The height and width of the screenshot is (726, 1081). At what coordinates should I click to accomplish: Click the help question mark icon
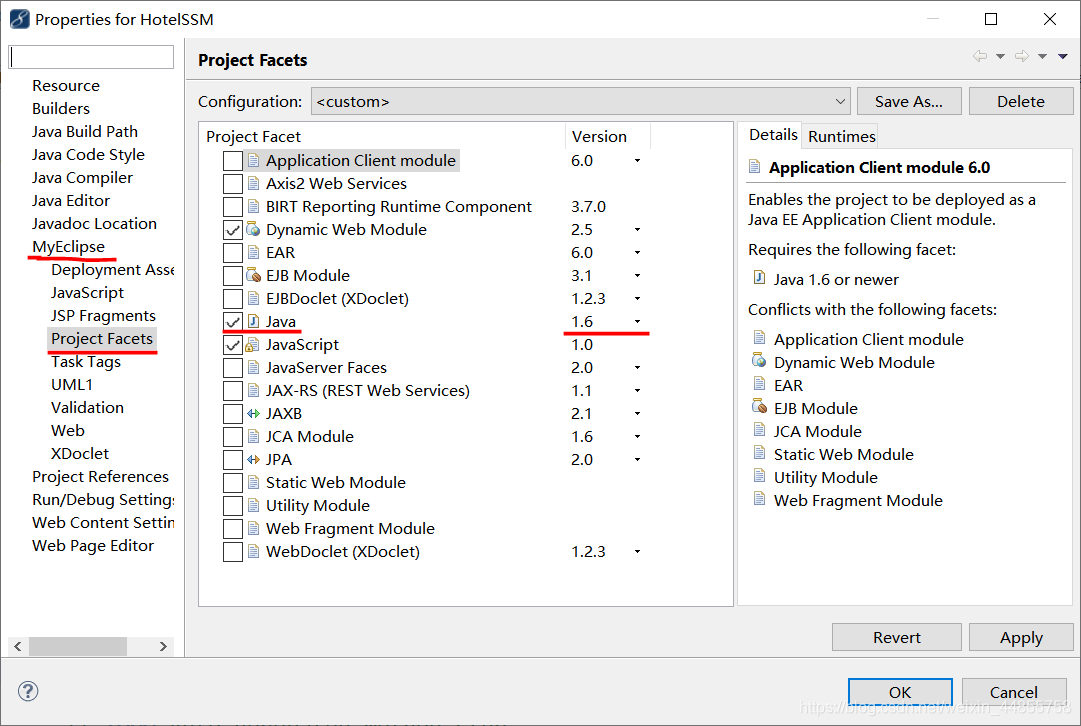point(28,691)
